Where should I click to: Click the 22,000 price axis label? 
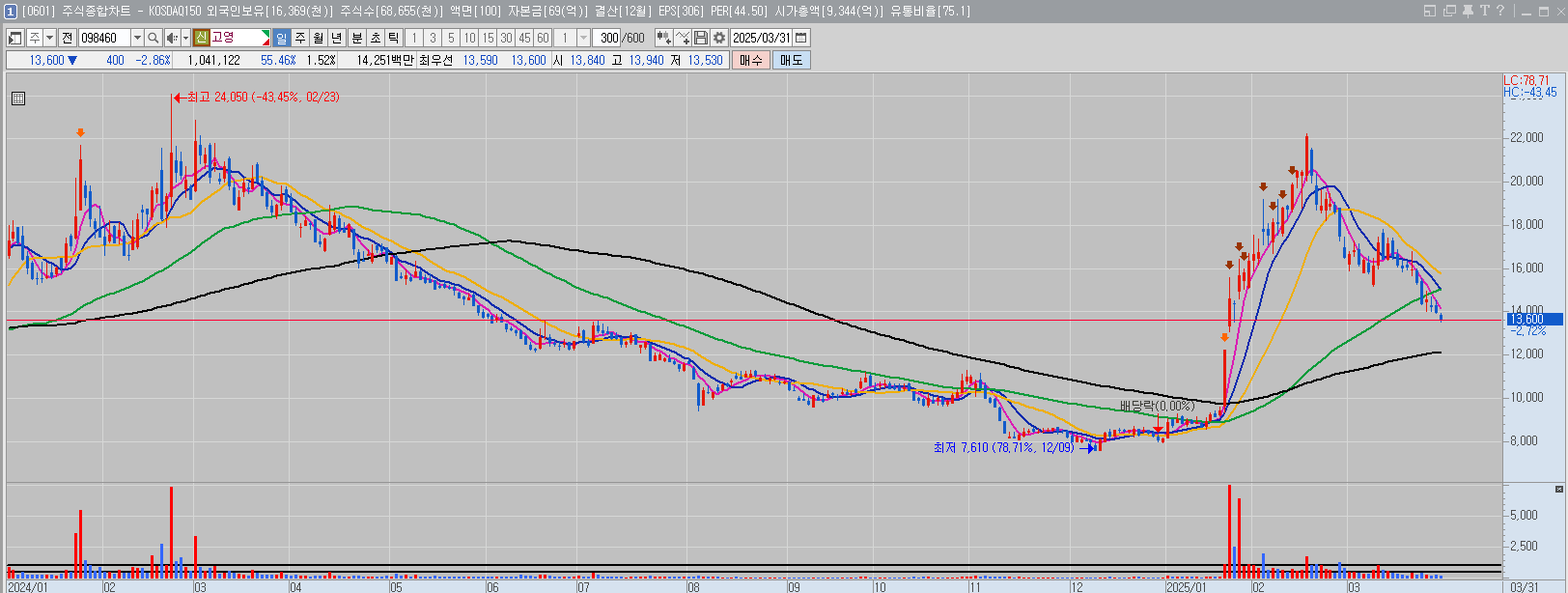coord(1526,137)
